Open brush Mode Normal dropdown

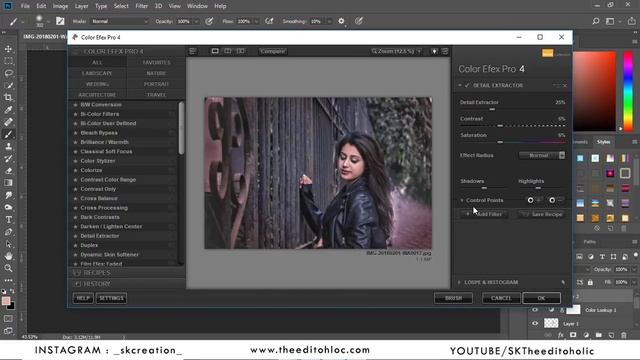119,21
